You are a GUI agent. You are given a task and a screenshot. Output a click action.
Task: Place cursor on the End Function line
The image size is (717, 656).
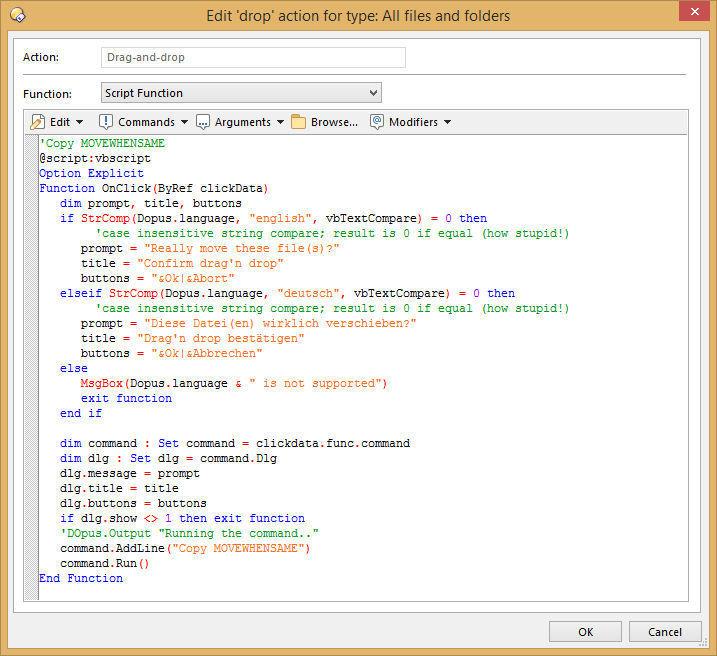[81, 578]
